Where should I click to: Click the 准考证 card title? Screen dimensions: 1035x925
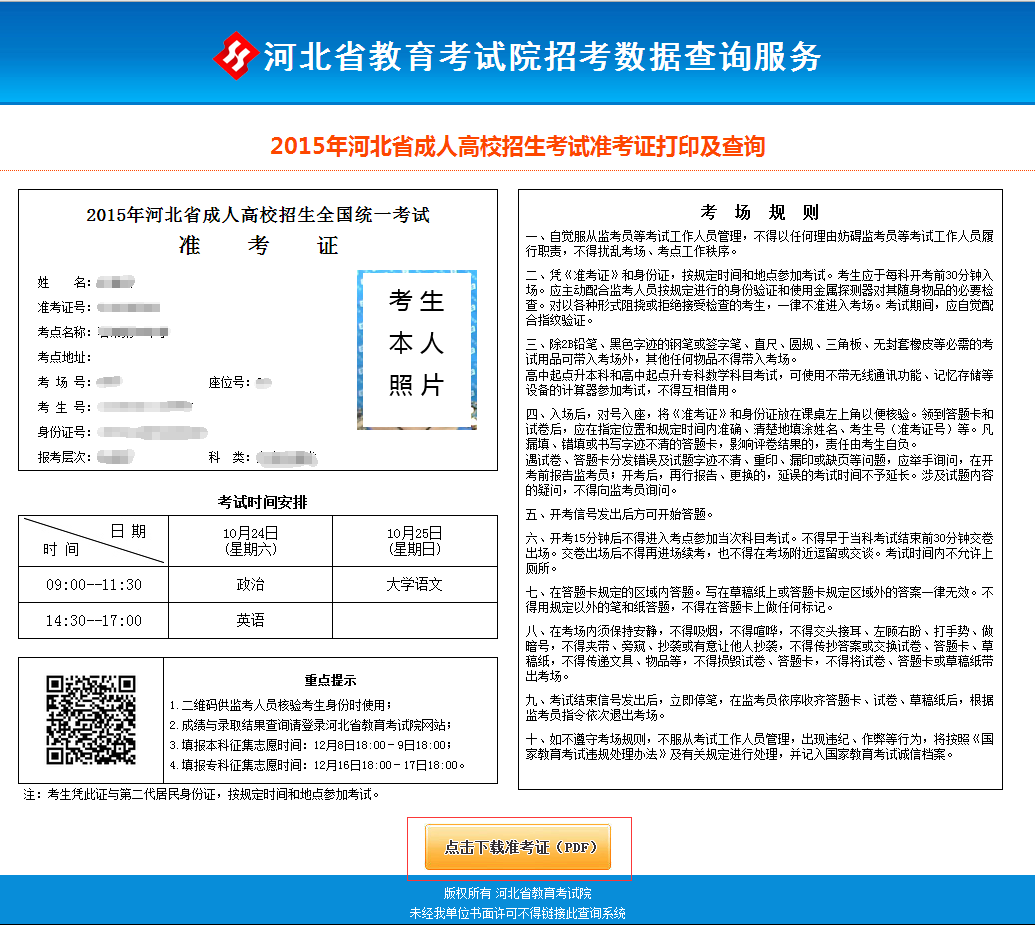(x=258, y=246)
